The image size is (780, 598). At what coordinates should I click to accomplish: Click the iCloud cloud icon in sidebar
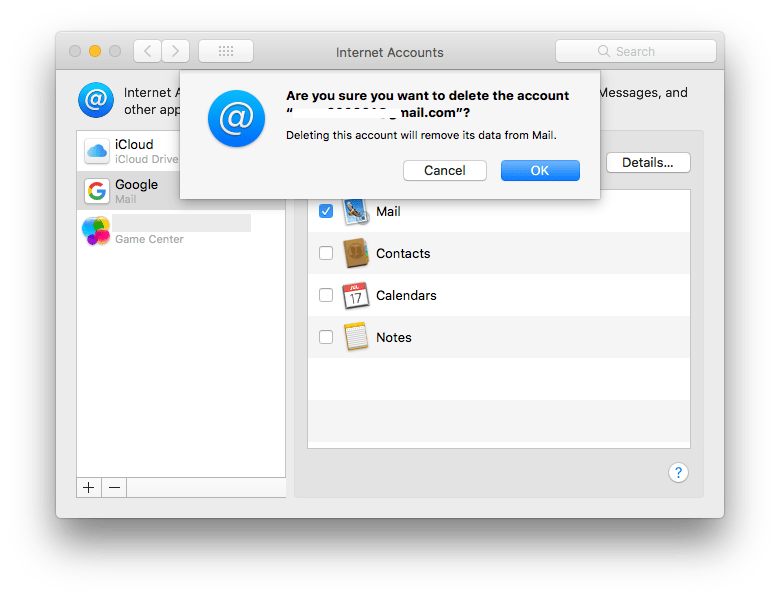coord(97,152)
